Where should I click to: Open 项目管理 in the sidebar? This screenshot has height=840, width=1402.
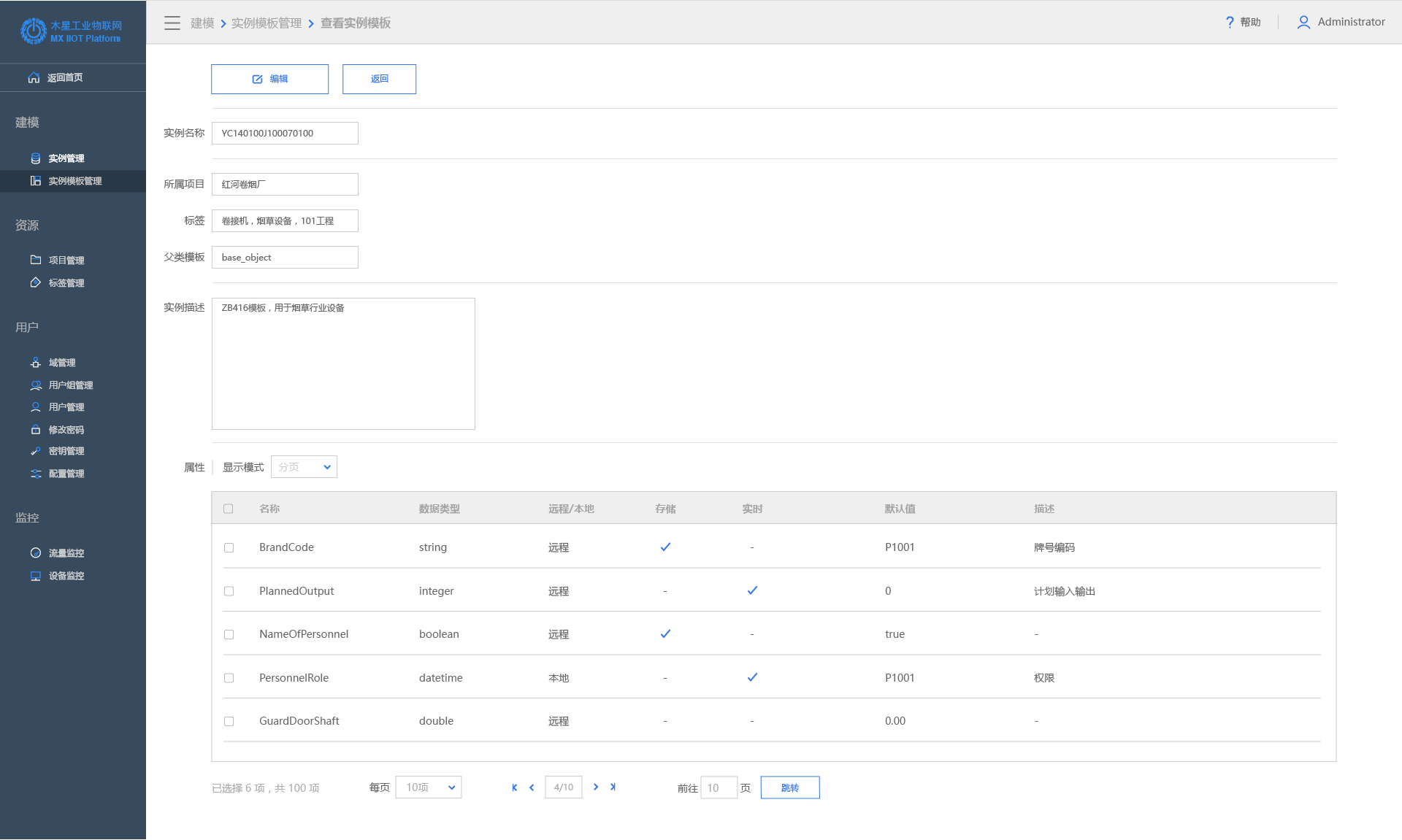pos(66,261)
